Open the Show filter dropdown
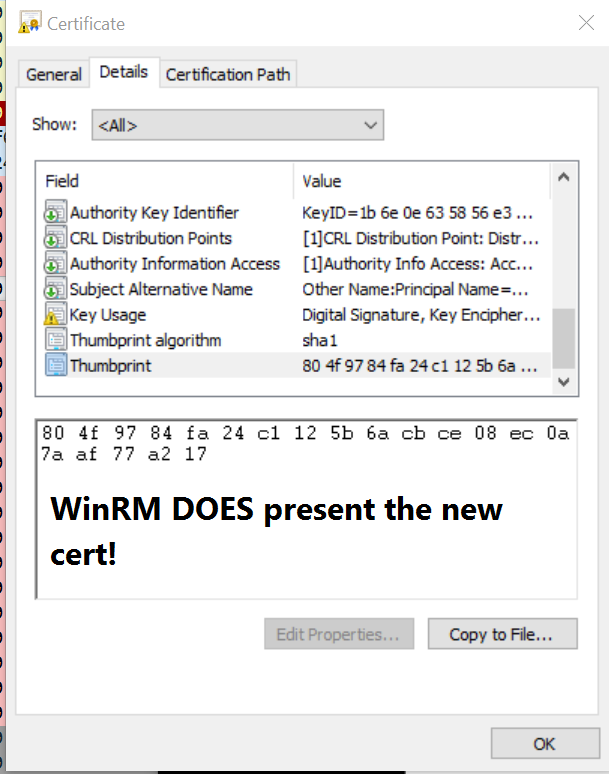 [x=237, y=126]
